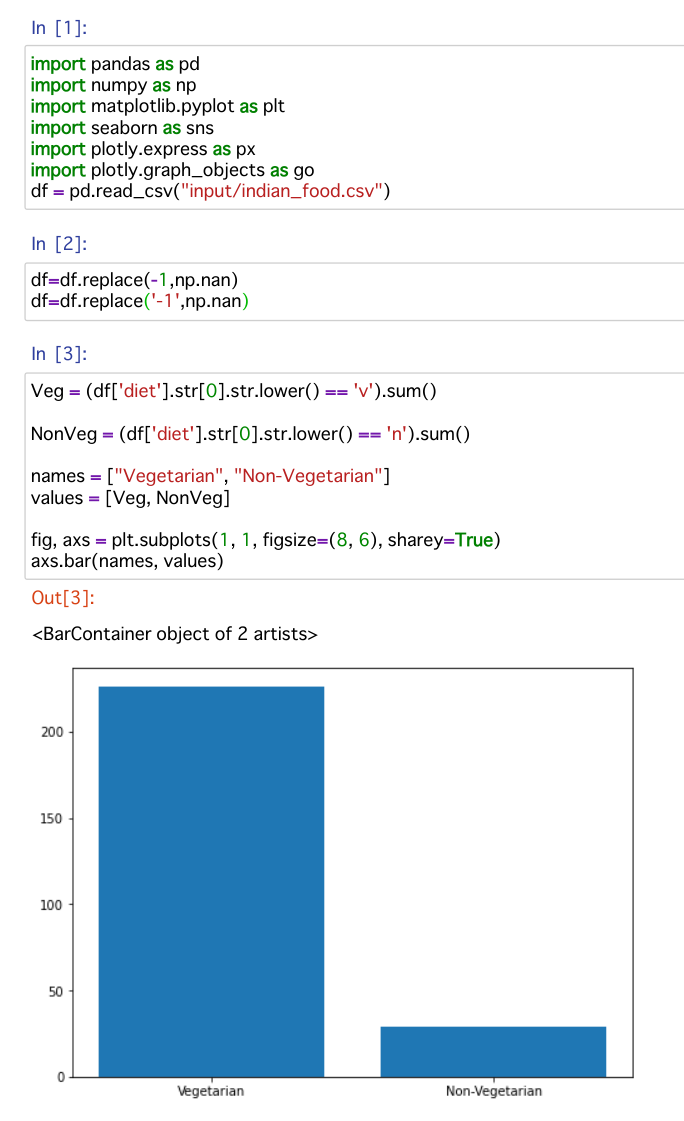The width and height of the screenshot is (684, 1121).
Task: Click the In [2]: cell prompt
Action: (59, 244)
